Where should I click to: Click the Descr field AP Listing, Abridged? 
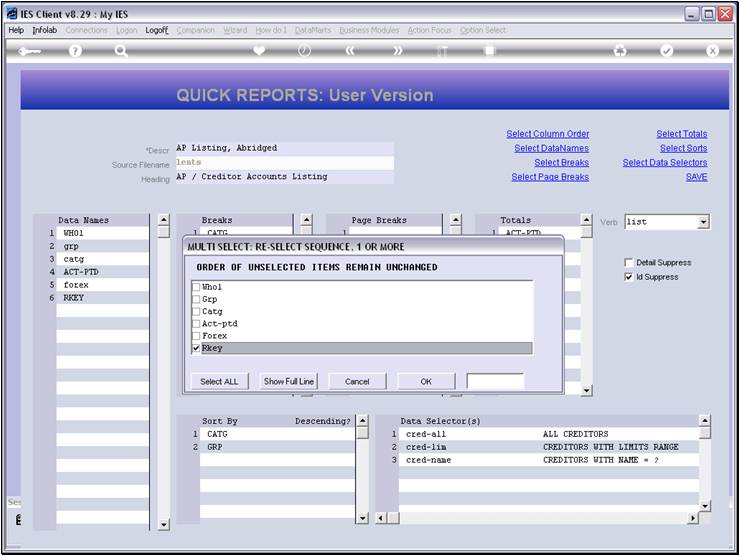click(x=284, y=148)
